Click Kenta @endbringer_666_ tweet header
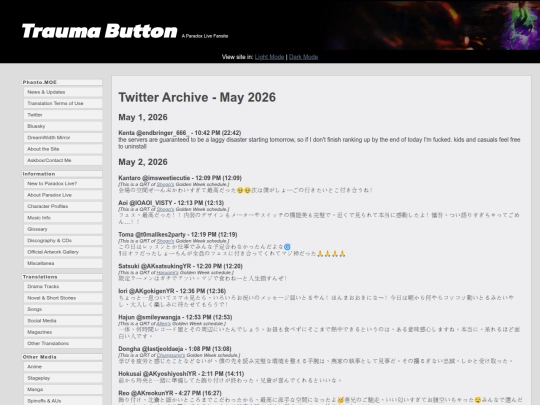540x405 pixels. point(180,133)
